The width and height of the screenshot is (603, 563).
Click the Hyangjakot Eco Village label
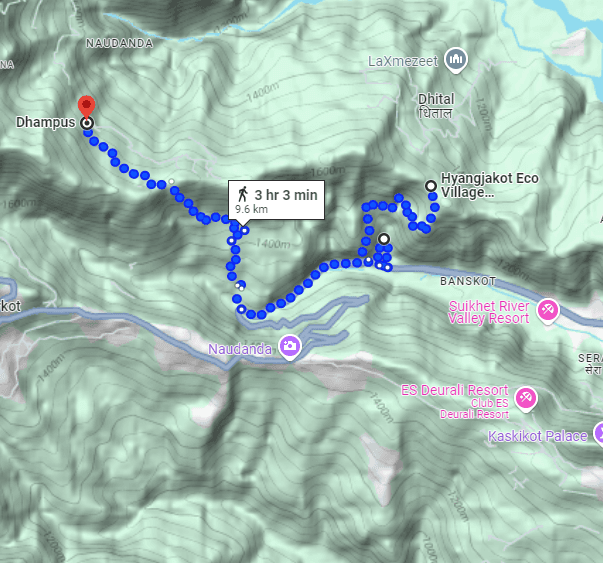490,185
